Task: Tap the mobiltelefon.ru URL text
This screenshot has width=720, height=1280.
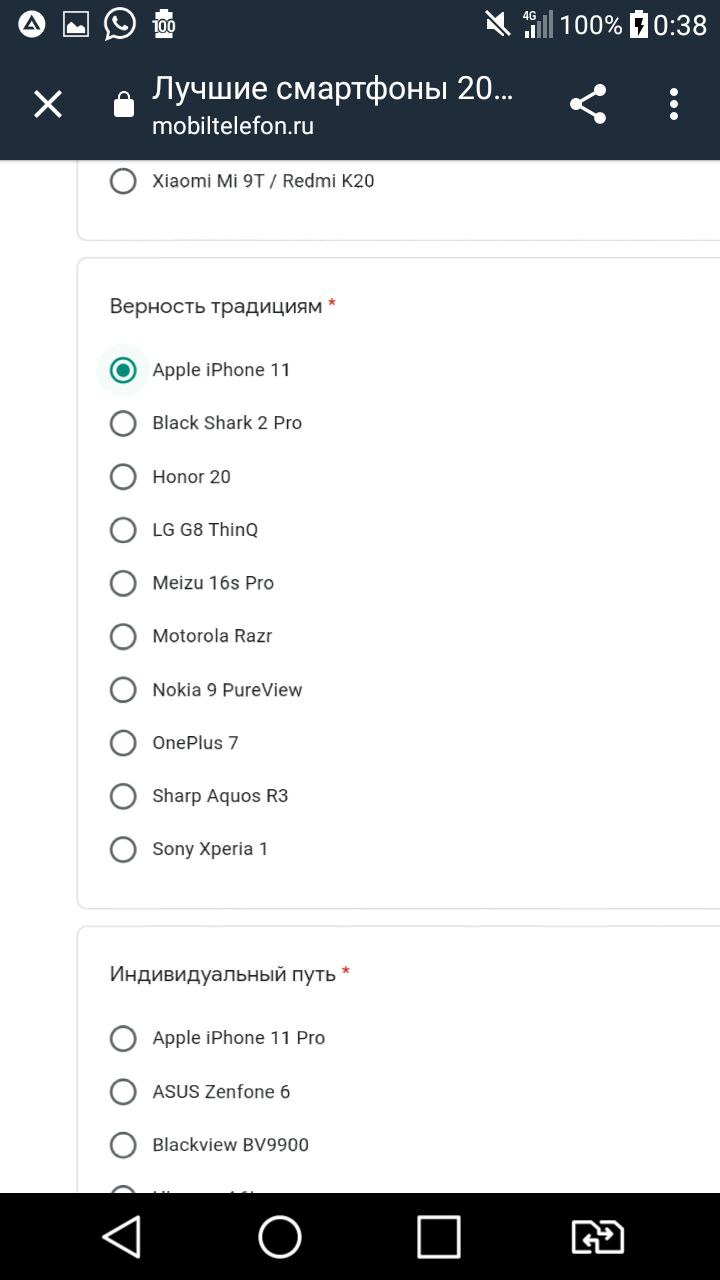Action: [x=233, y=127]
